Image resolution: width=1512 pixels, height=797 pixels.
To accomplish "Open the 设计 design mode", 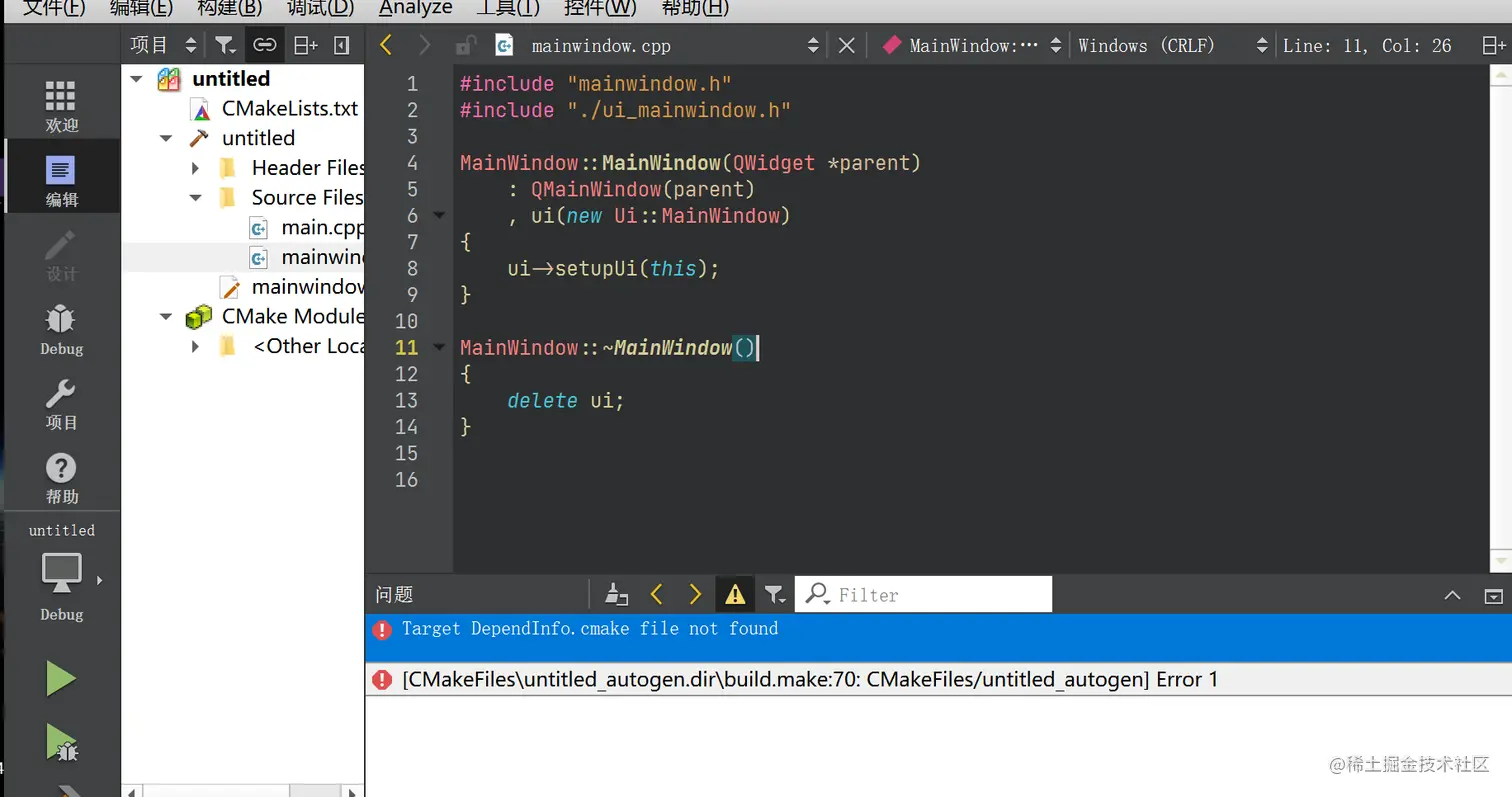I will pos(61,255).
